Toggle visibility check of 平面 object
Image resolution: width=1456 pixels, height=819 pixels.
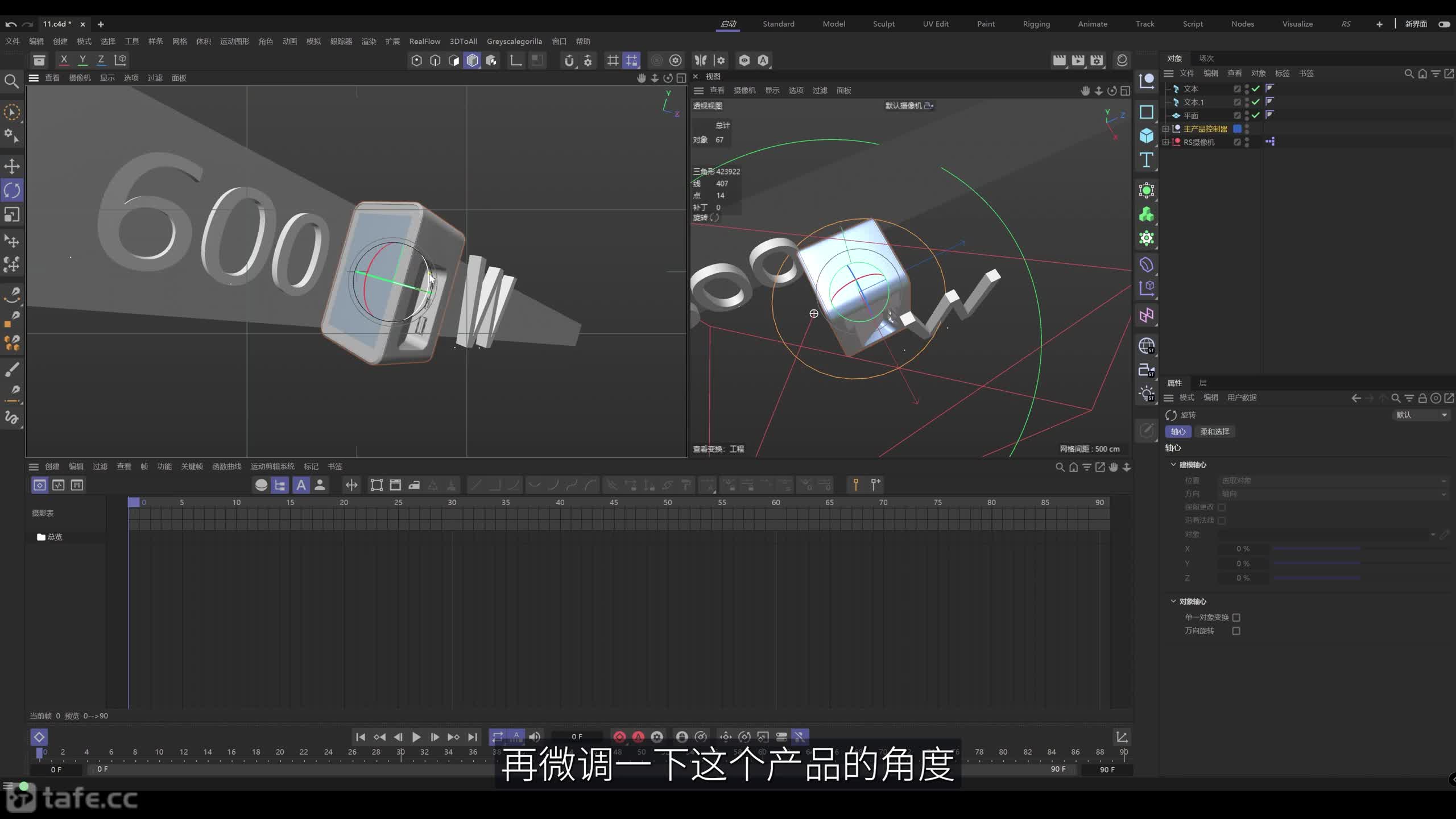pyautogui.click(x=1255, y=115)
